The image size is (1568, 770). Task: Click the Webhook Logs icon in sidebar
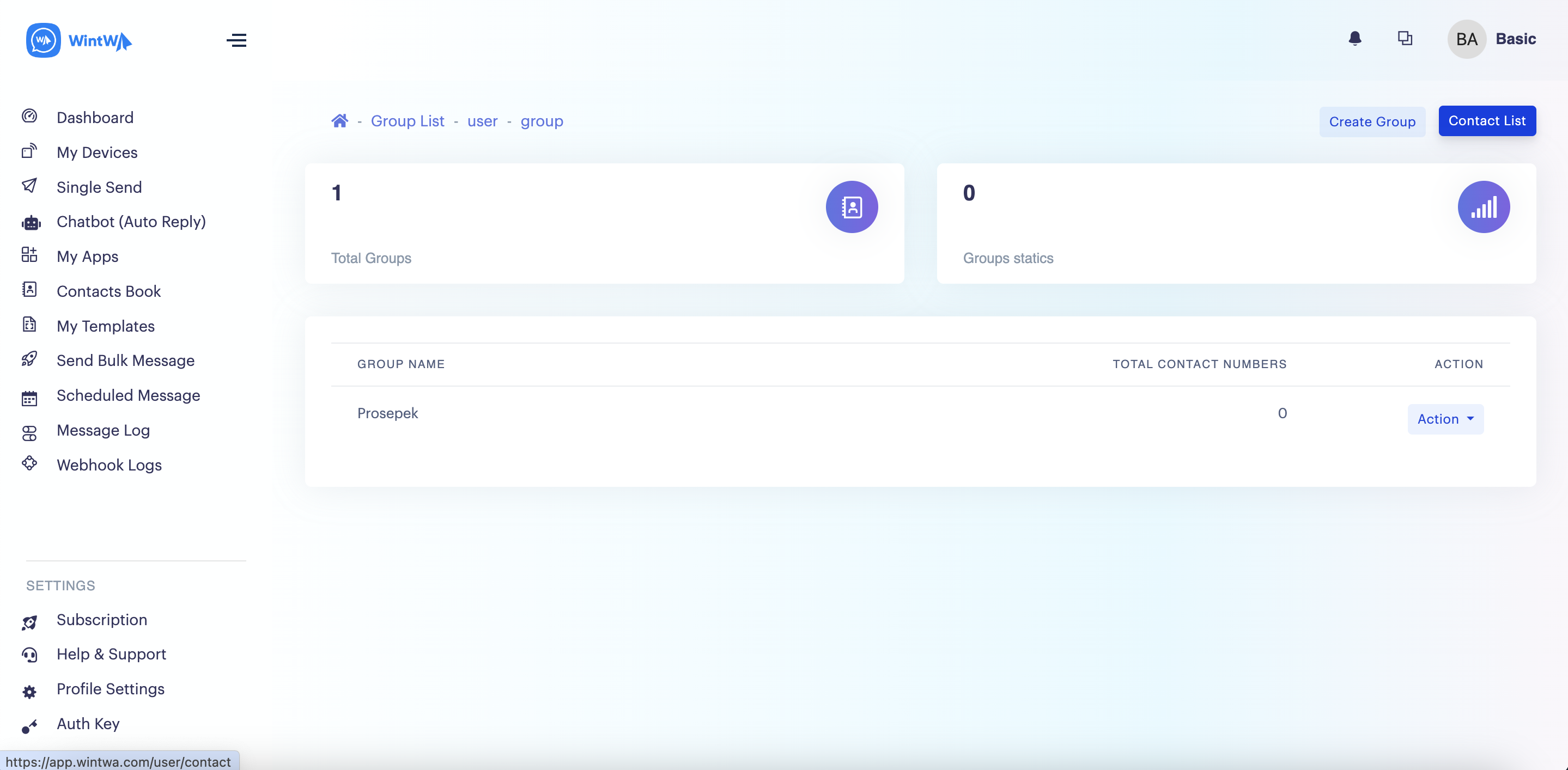(x=29, y=463)
